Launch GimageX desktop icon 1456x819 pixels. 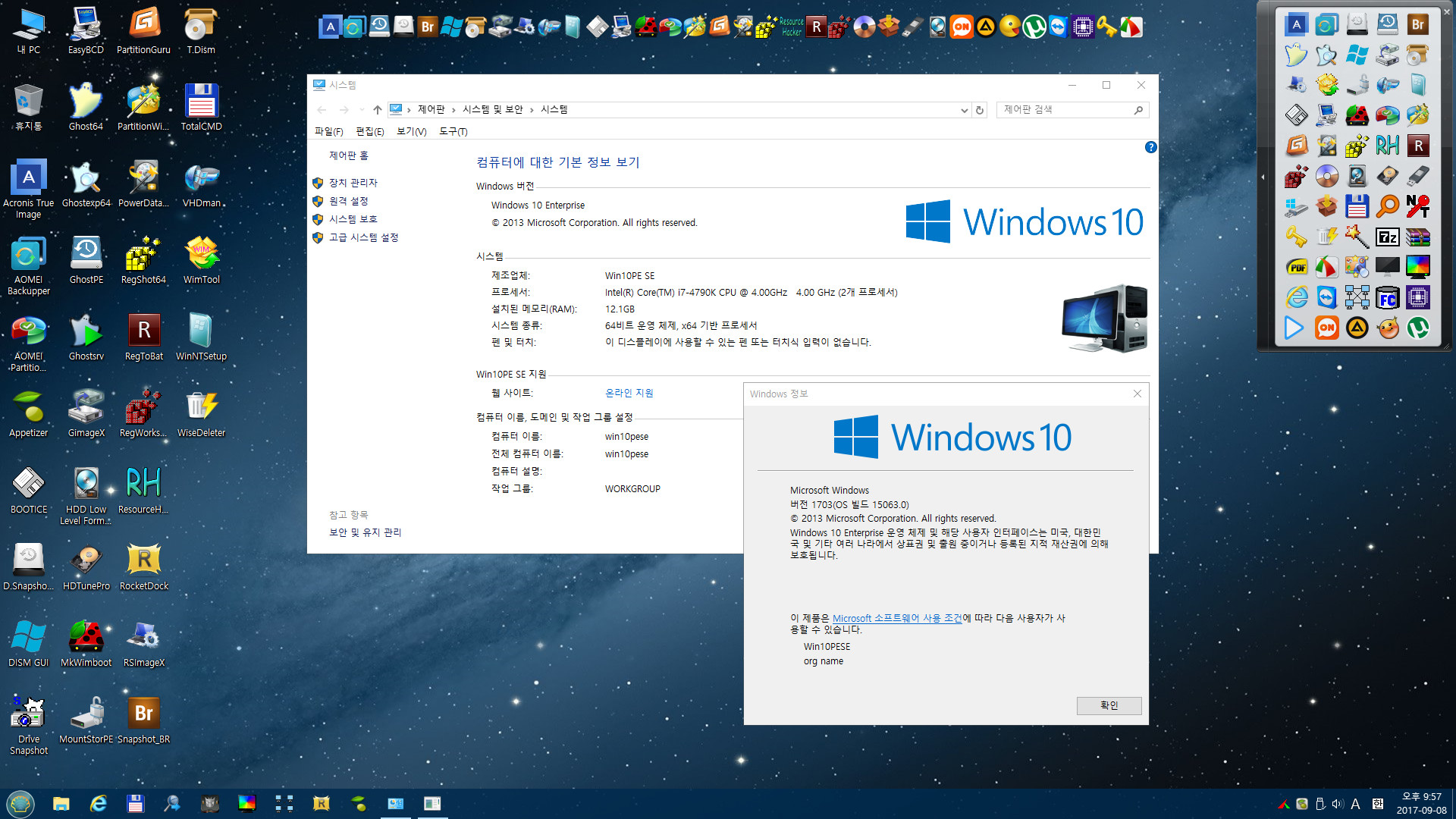click(x=86, y=413)
